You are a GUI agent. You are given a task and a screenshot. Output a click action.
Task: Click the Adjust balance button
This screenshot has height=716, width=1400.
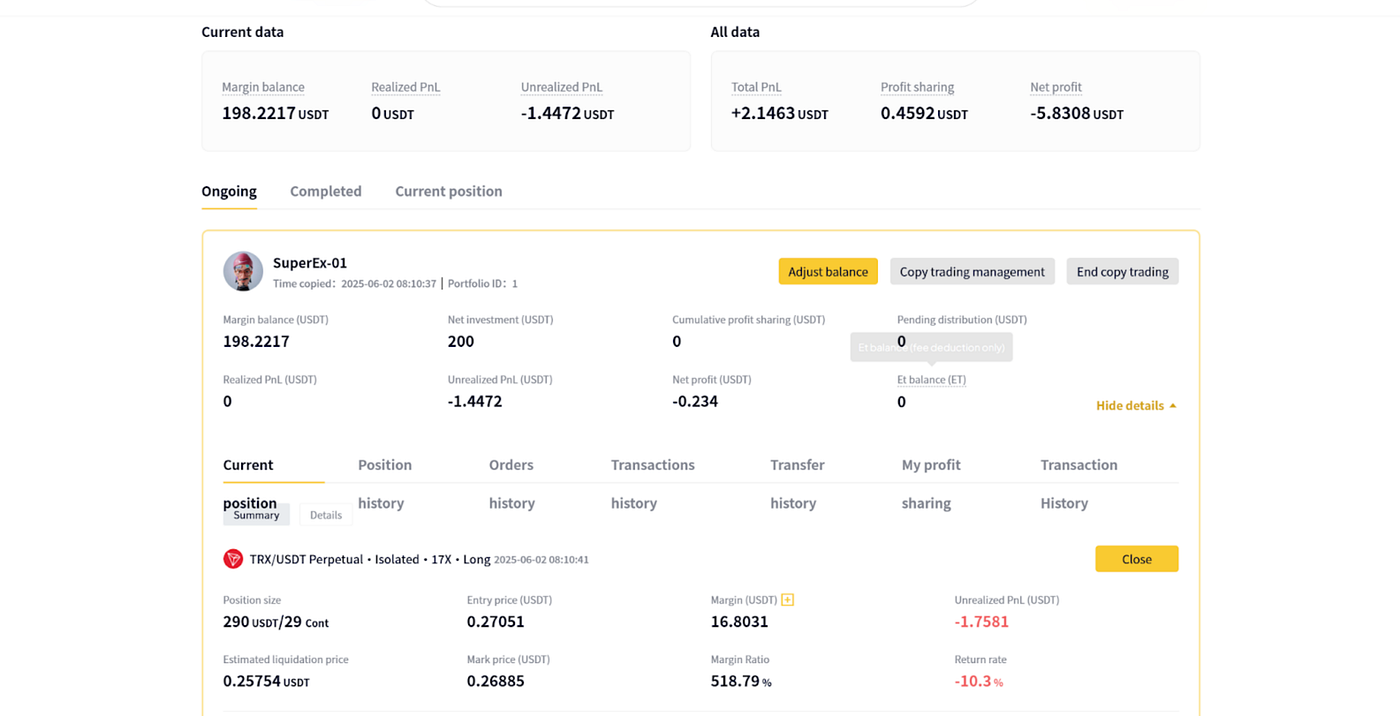pos(828,271)
